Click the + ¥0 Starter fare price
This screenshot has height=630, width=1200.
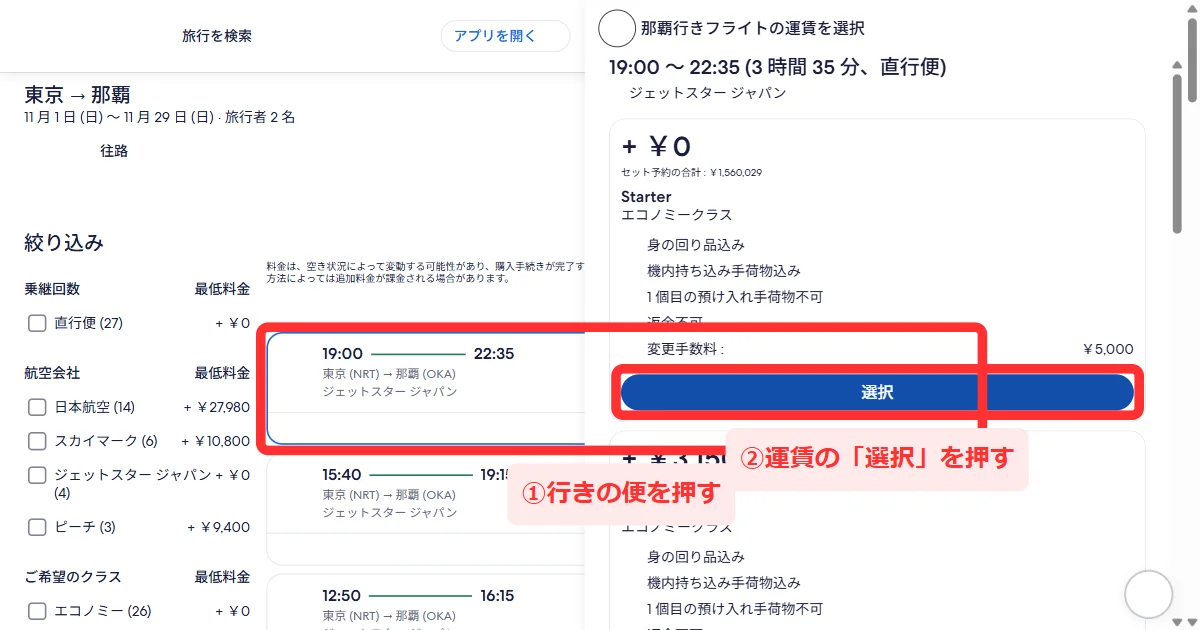click(x=656, y=147)
